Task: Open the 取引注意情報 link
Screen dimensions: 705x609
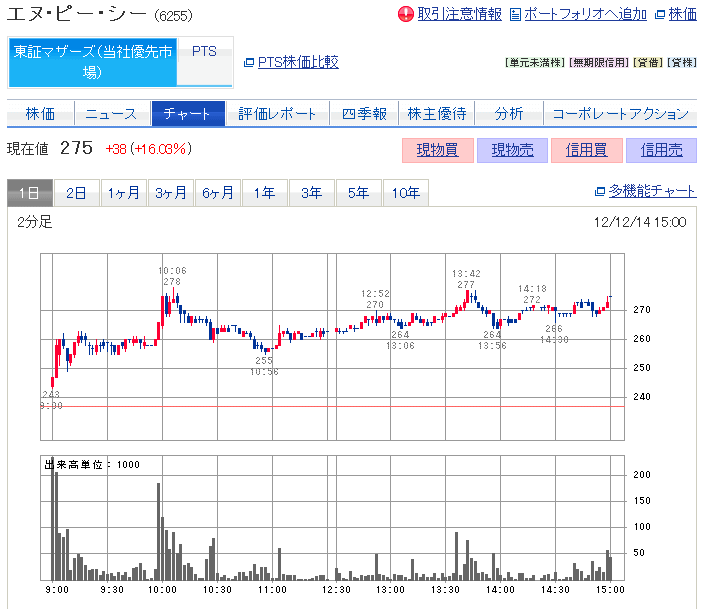Action: click(x=459, y=14)
